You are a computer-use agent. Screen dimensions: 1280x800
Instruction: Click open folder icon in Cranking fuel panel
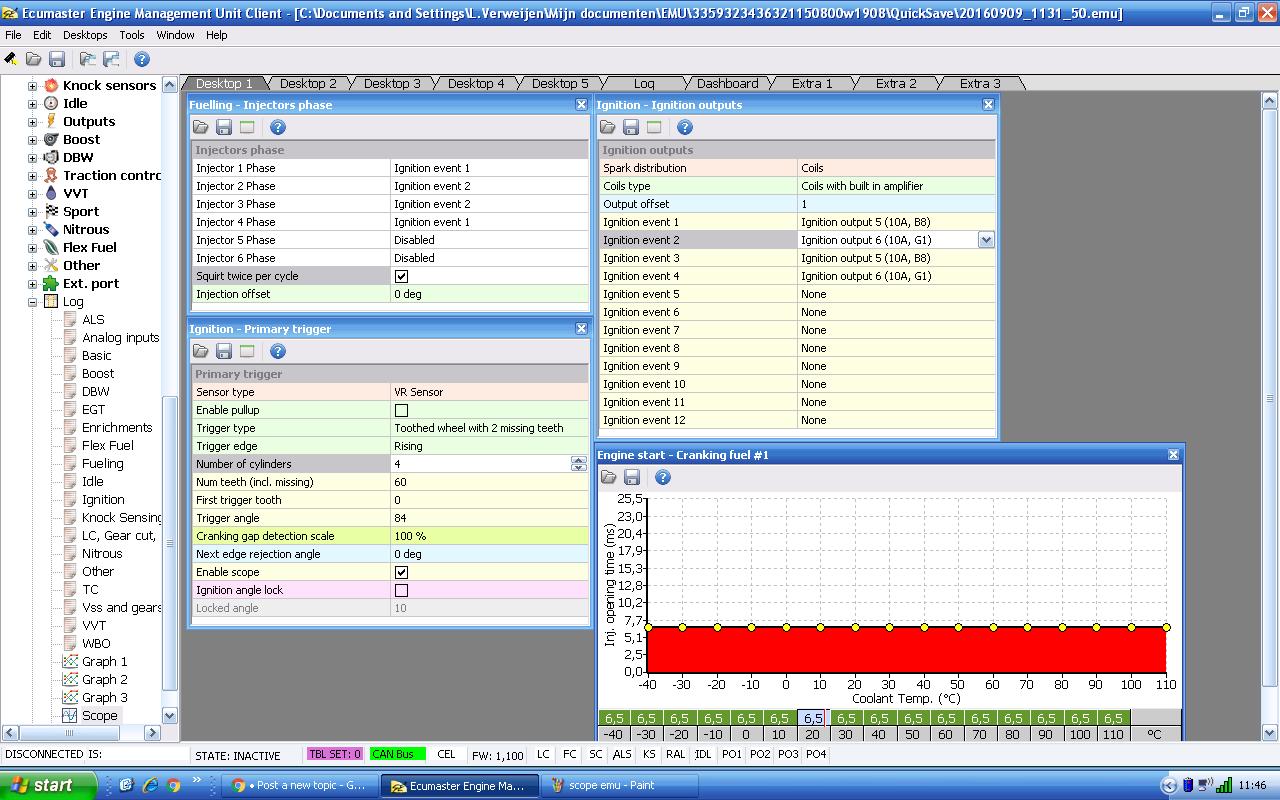tap(608, 478)
